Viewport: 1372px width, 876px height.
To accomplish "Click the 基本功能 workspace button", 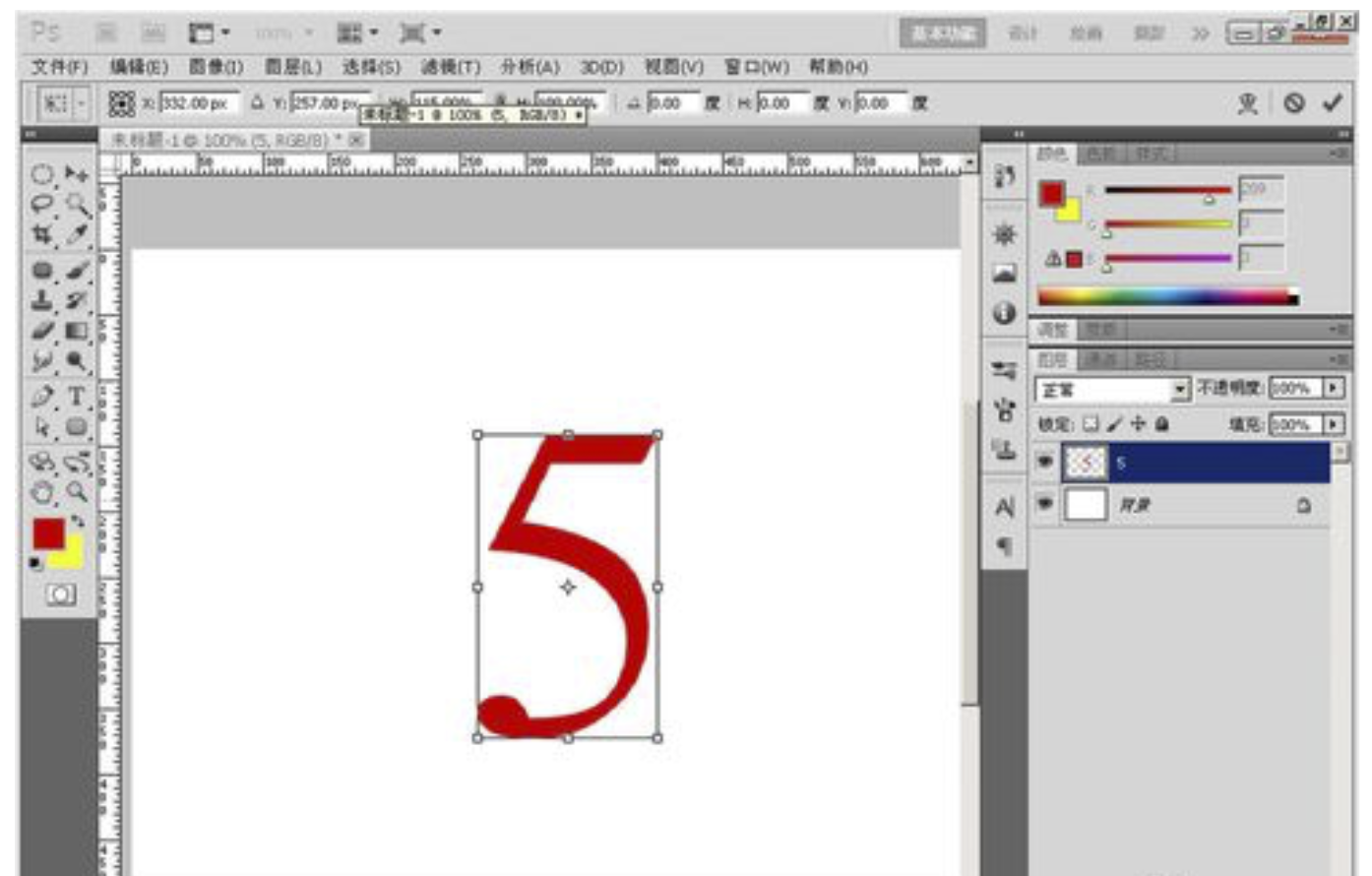I will tap(943, 32).
